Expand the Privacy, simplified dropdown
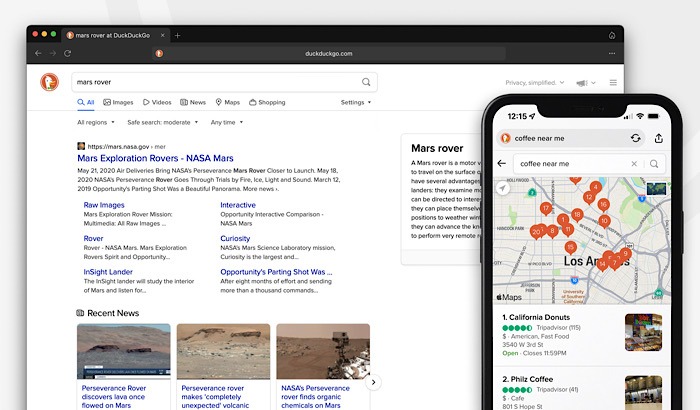 (535, 83)
